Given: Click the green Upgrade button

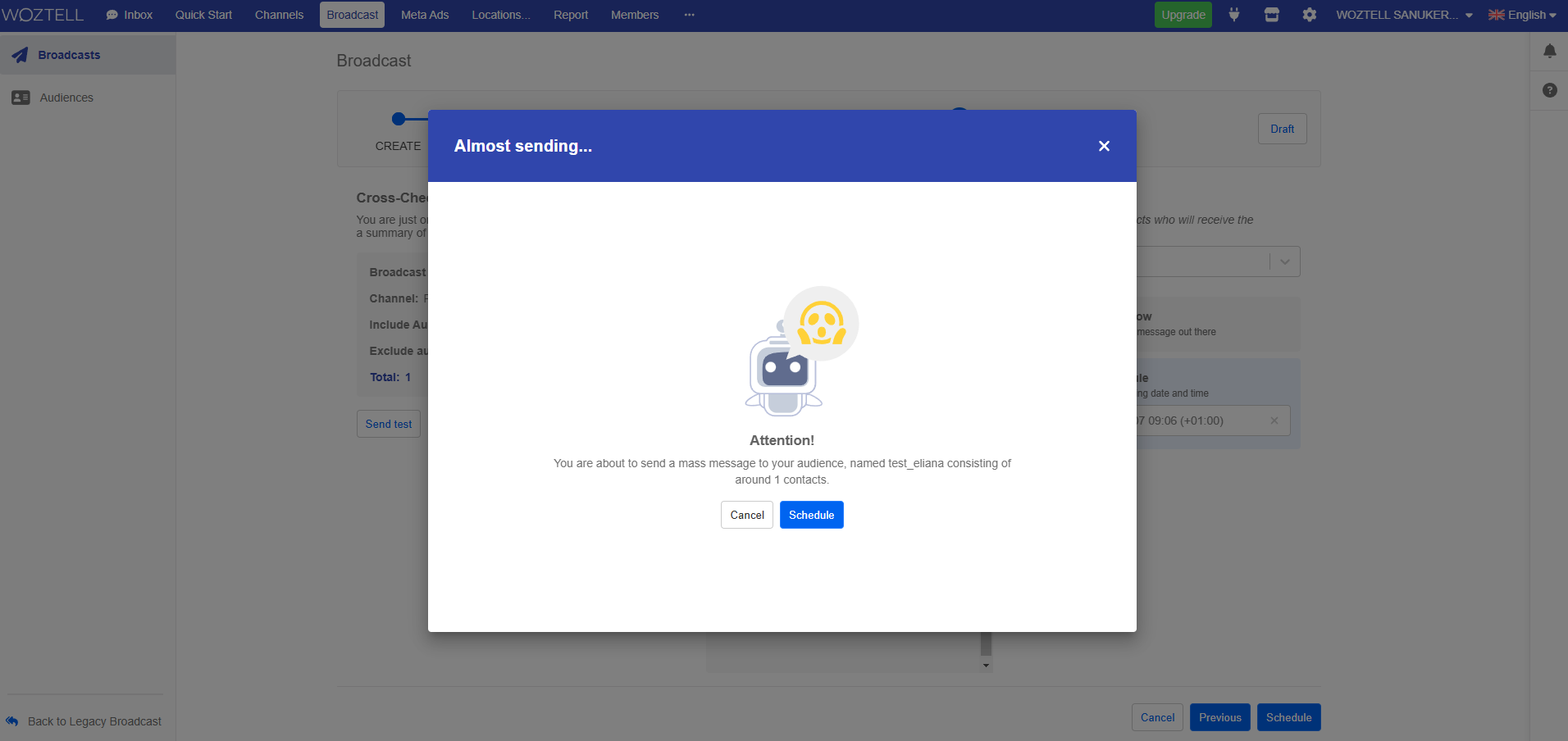Looking at the screenshot, I should [1183, 15].
